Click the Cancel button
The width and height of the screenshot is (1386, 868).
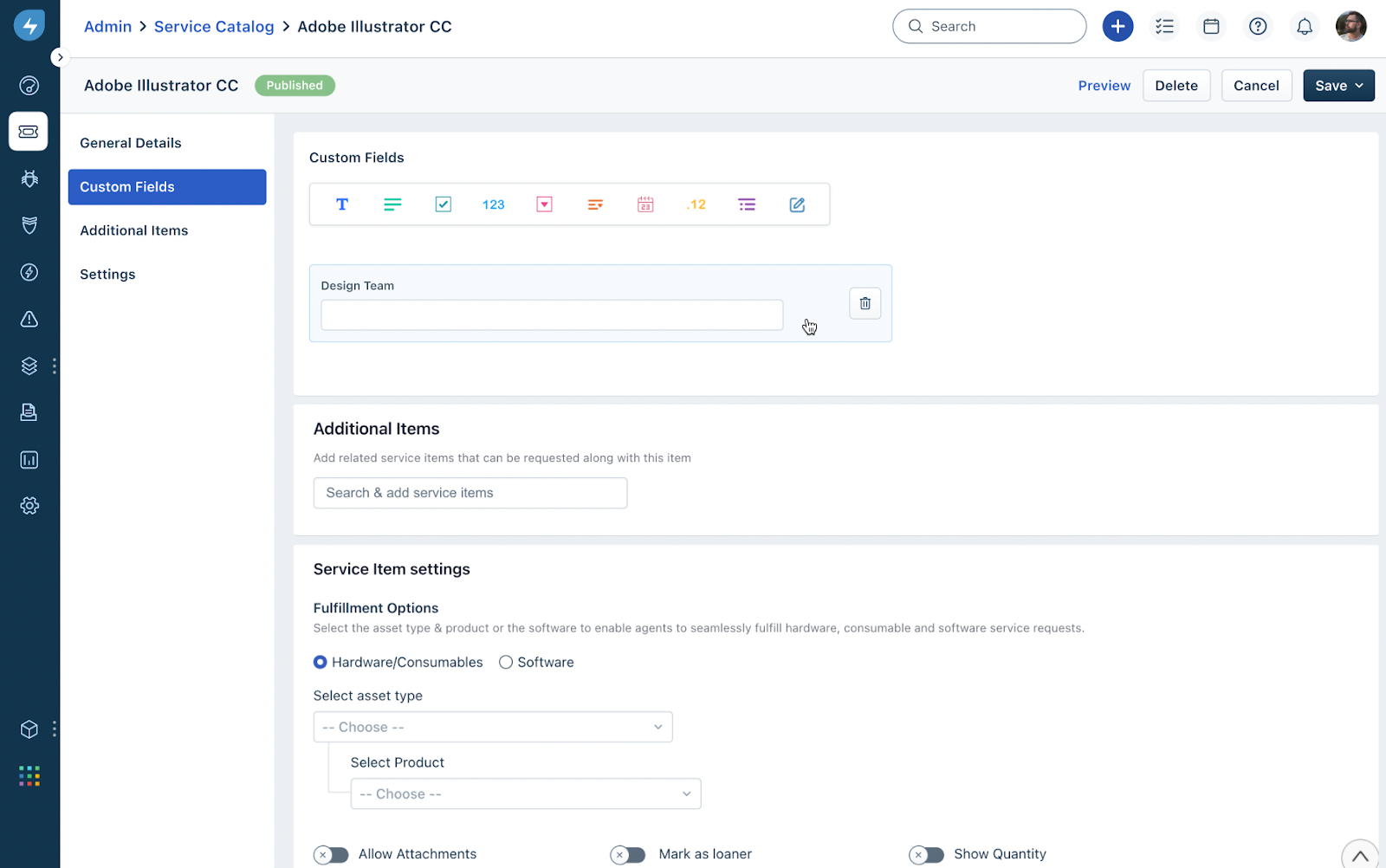(1256, 86)
